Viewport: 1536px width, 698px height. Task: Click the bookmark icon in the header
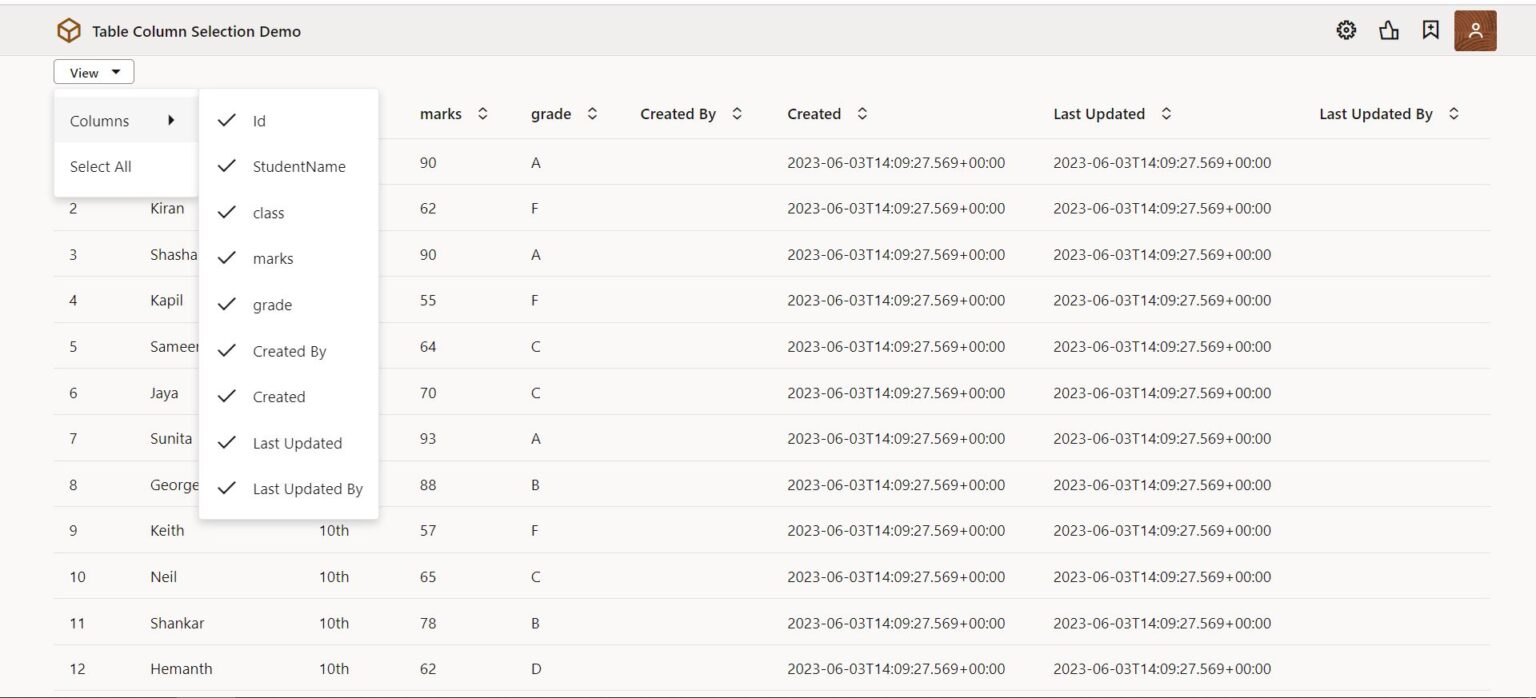click(x=1430, y=29)
